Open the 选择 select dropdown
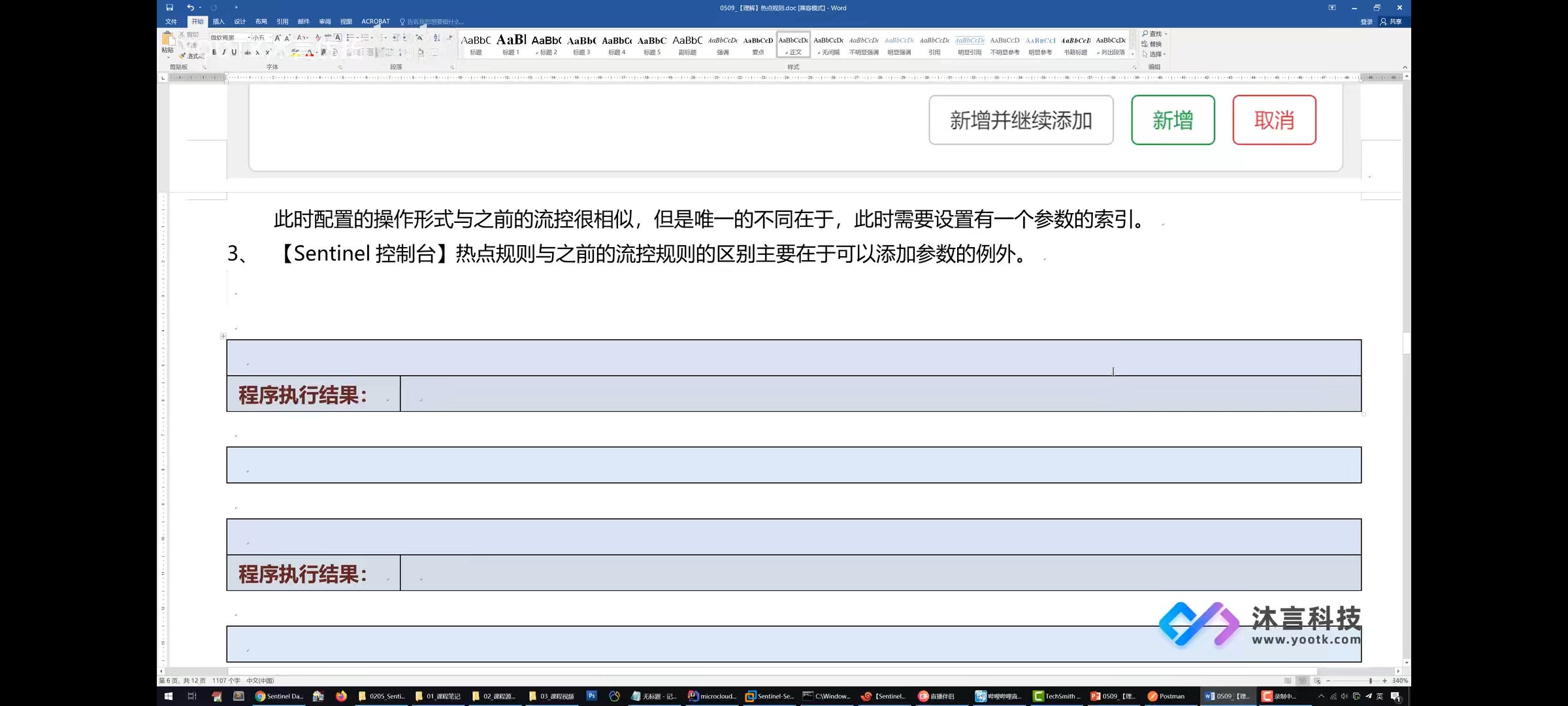This screenshot has width=1568, height=706. click(x=1154, y=54)
